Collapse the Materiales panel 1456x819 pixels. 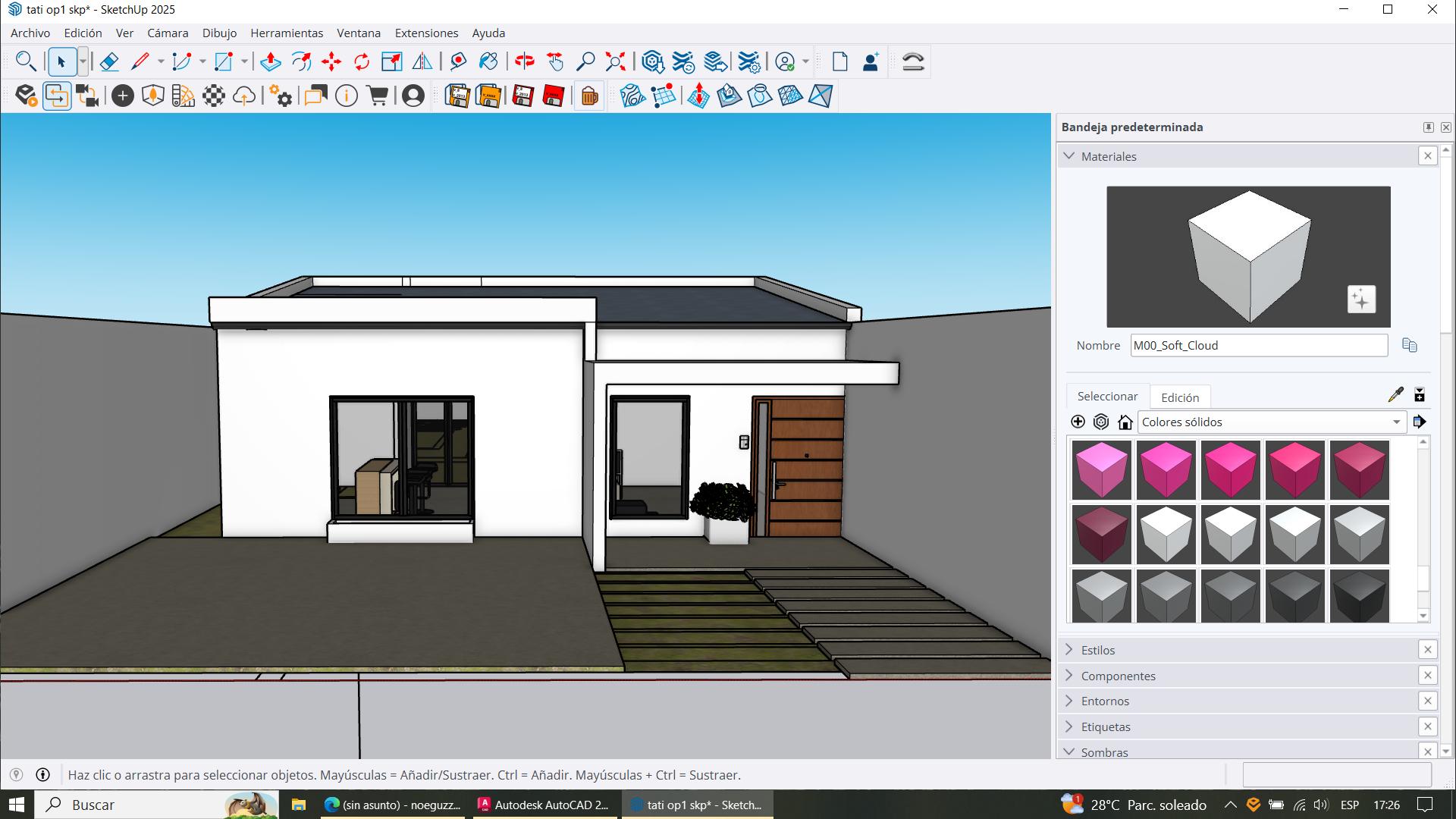[1069, 156]
